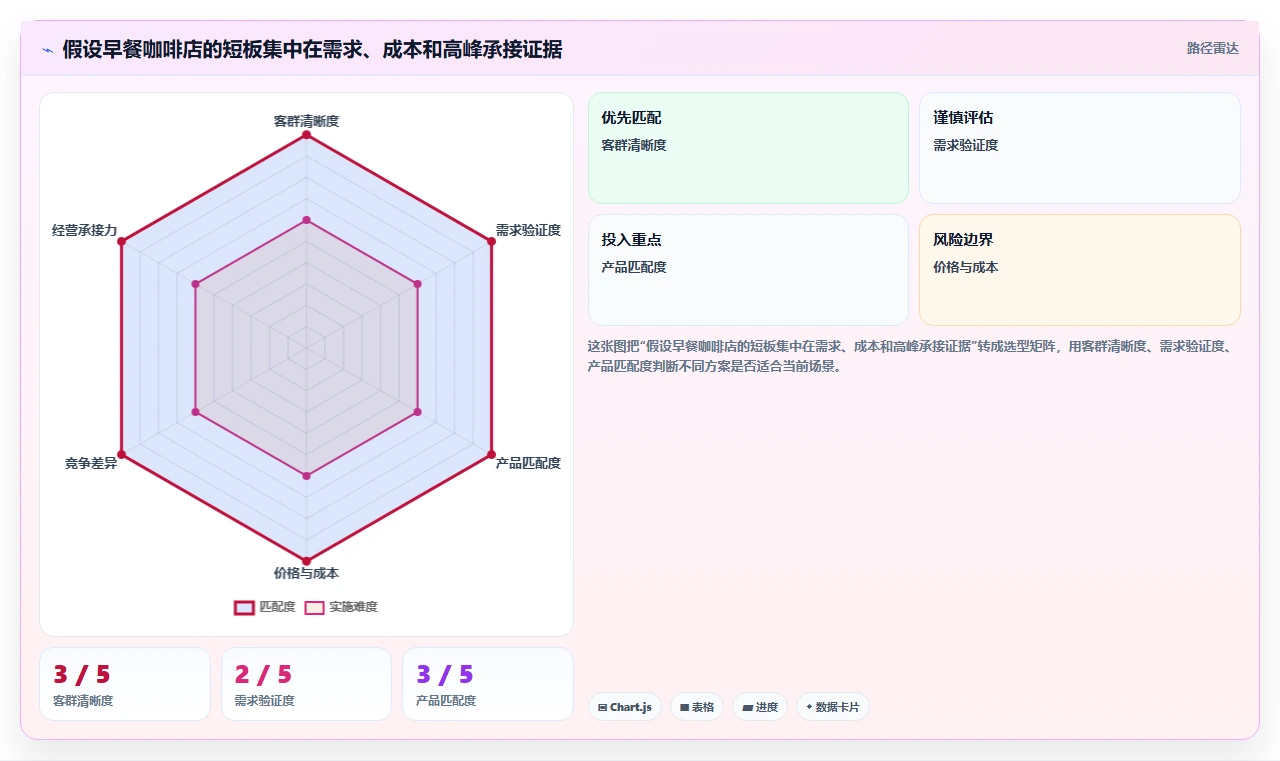Click the outer data point at 经营承接力

(x=122, y=240)
